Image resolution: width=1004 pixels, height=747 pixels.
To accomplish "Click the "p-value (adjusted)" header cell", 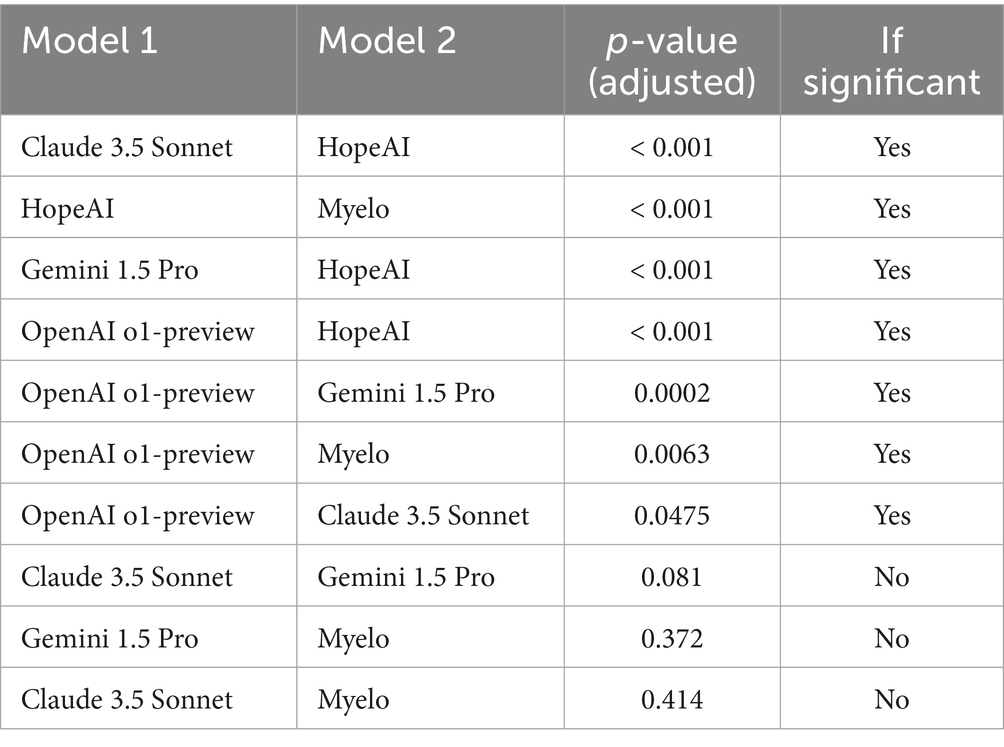I will pos(672,60).
